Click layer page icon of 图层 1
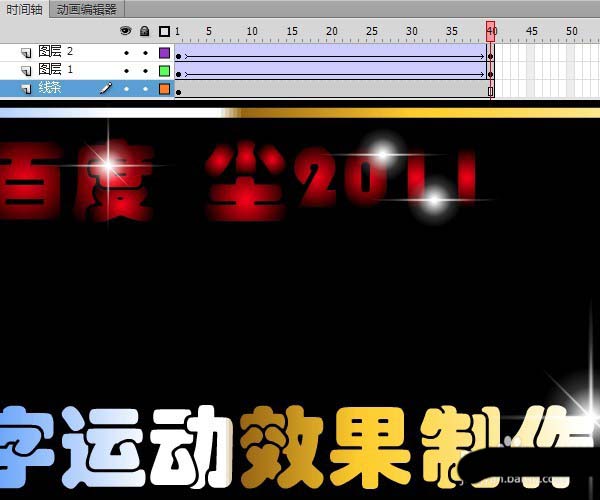600x500 pixels. pyautogui.click(x=26, y=71)
